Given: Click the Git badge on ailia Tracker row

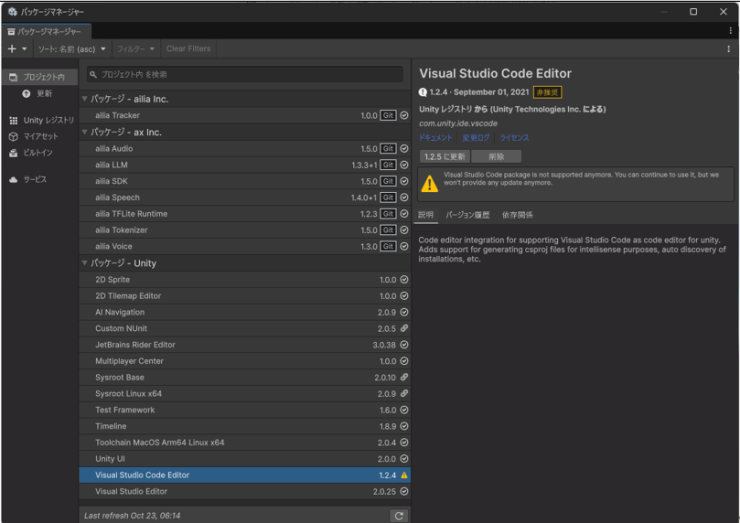Looking at the screenshot, I should coord(388,116).
